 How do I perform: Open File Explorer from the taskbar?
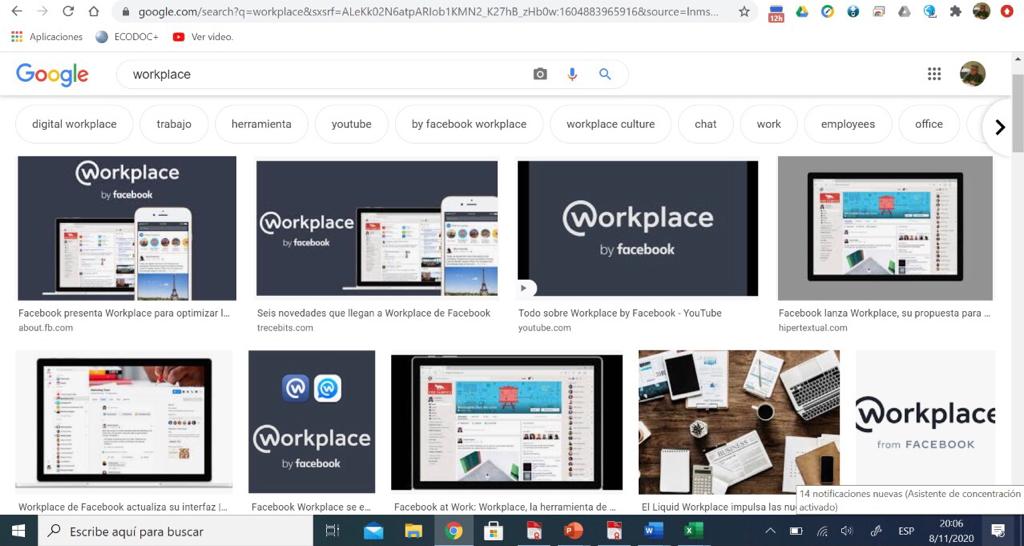point(413,530)
